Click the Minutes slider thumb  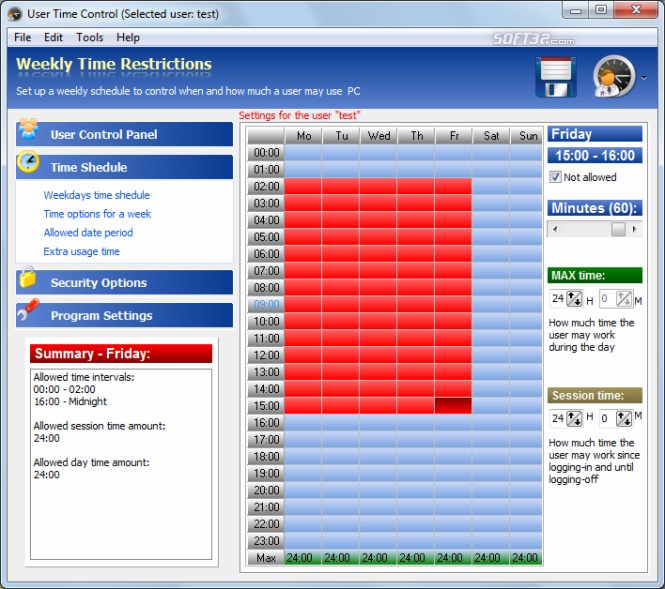tap(618, 229)
